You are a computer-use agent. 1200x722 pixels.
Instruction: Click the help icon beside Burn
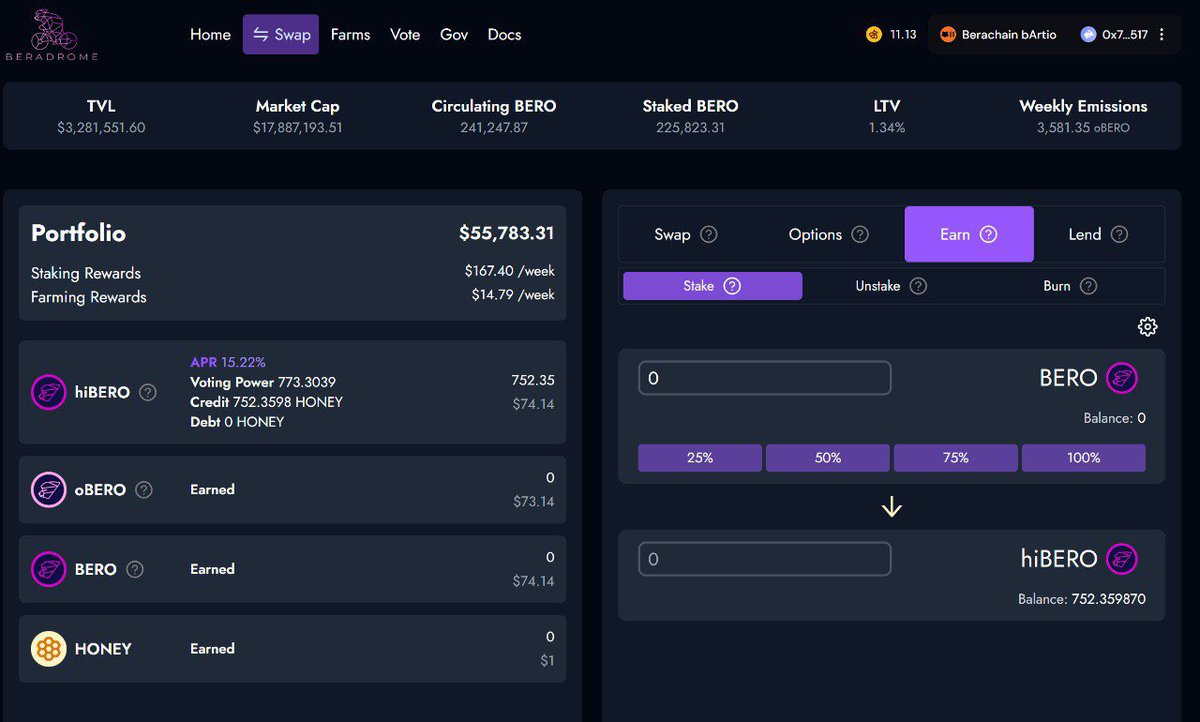[1088, 286]
